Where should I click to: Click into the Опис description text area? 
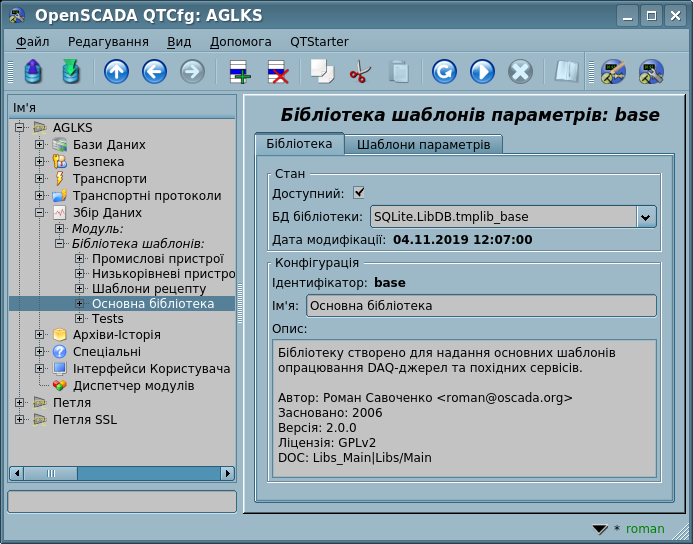(x=464, y=409)
